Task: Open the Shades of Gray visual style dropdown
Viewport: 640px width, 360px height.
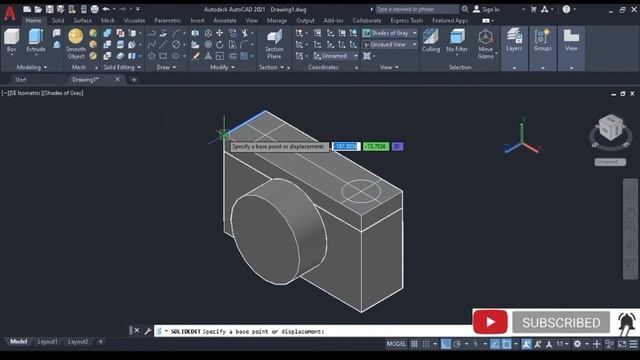Action: [x=390, y=33]
